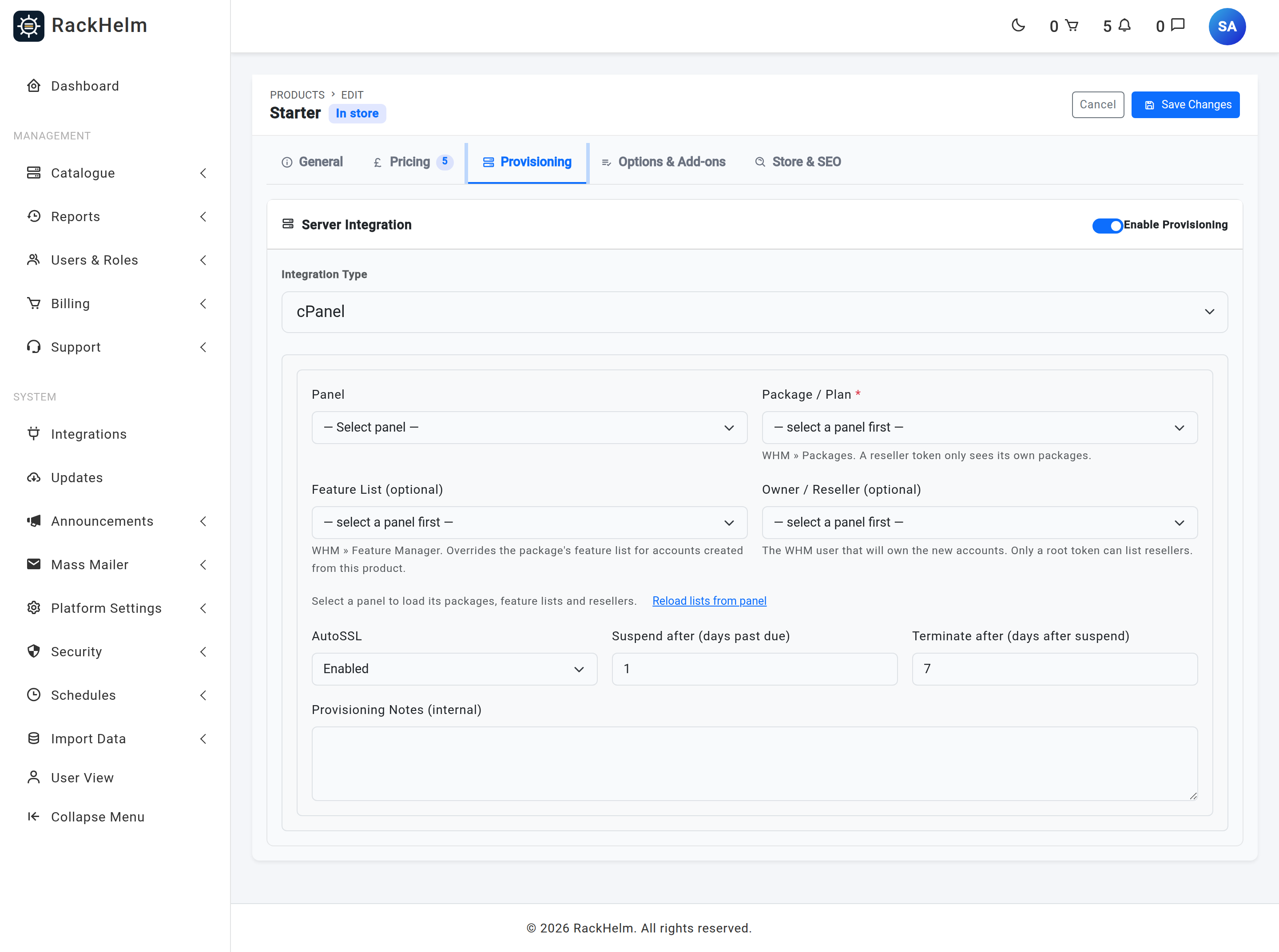Click Suspend after days field
The height and width of the screenshot is (952, 1279).
[755, 669]
